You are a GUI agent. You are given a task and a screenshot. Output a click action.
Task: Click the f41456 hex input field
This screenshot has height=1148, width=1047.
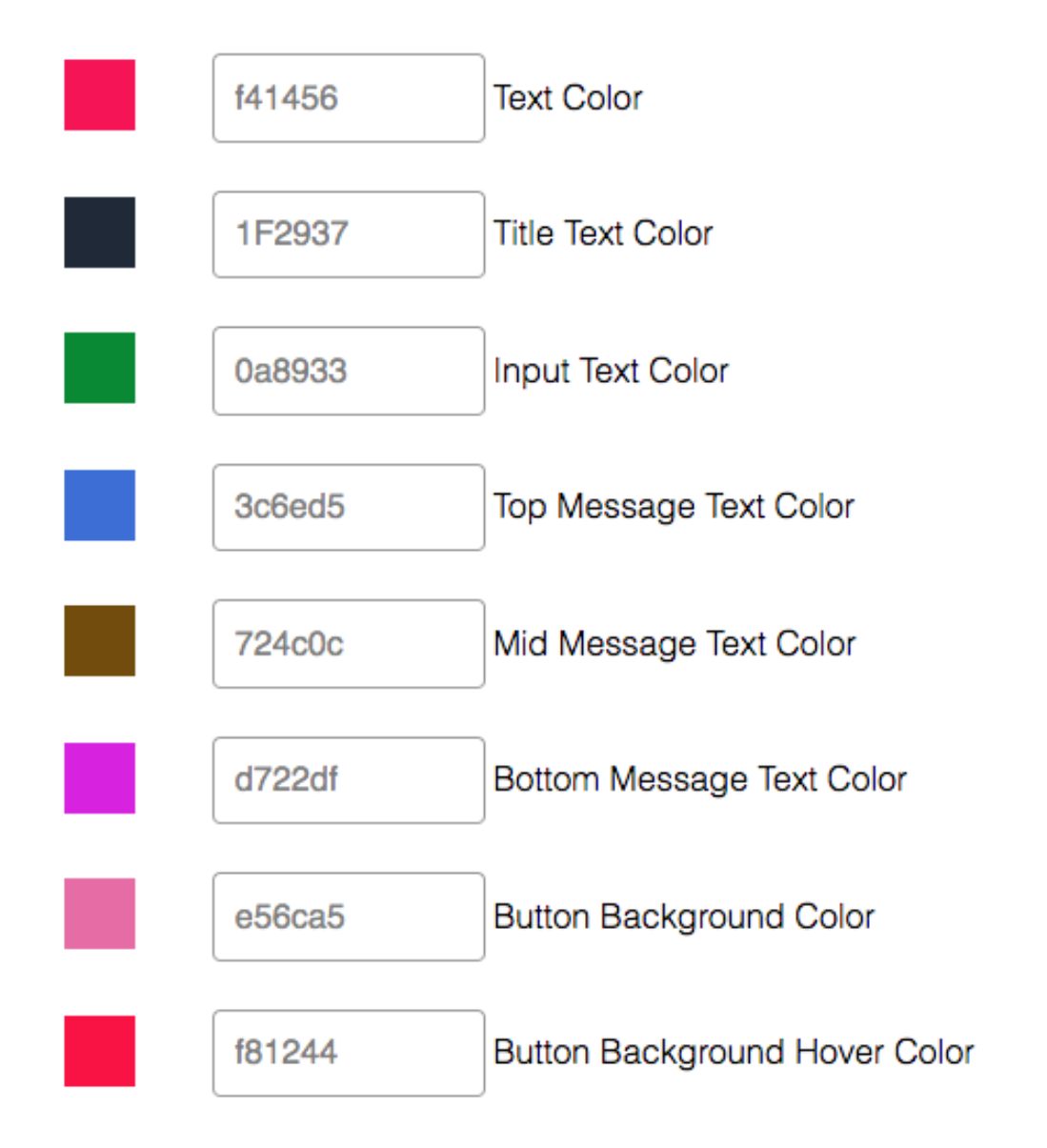[x=348, y=98]
